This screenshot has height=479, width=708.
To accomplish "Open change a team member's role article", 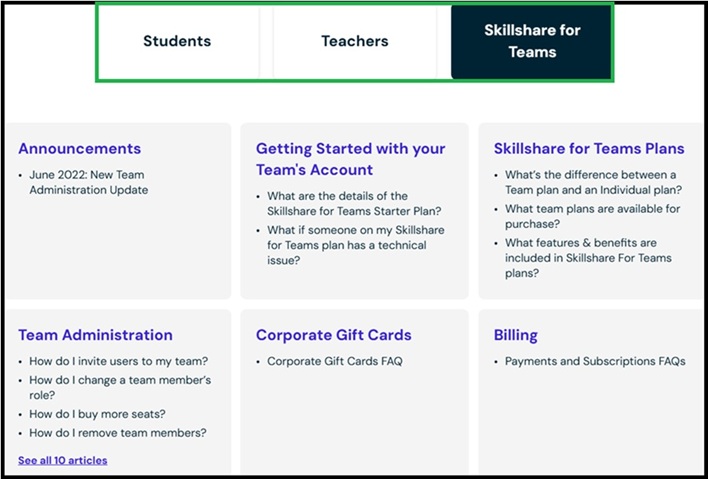I will (x=120, y=388).
